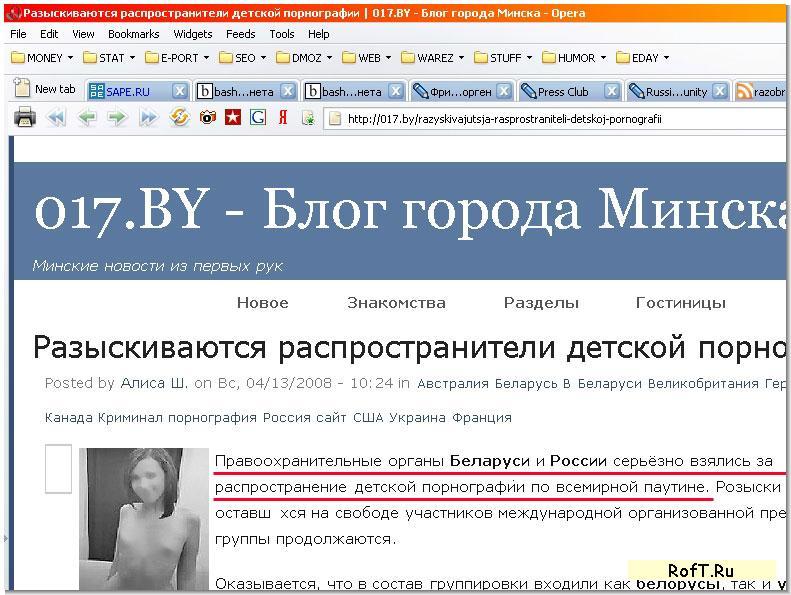
Task: Click the URL address field
Action: click(550, 118)
